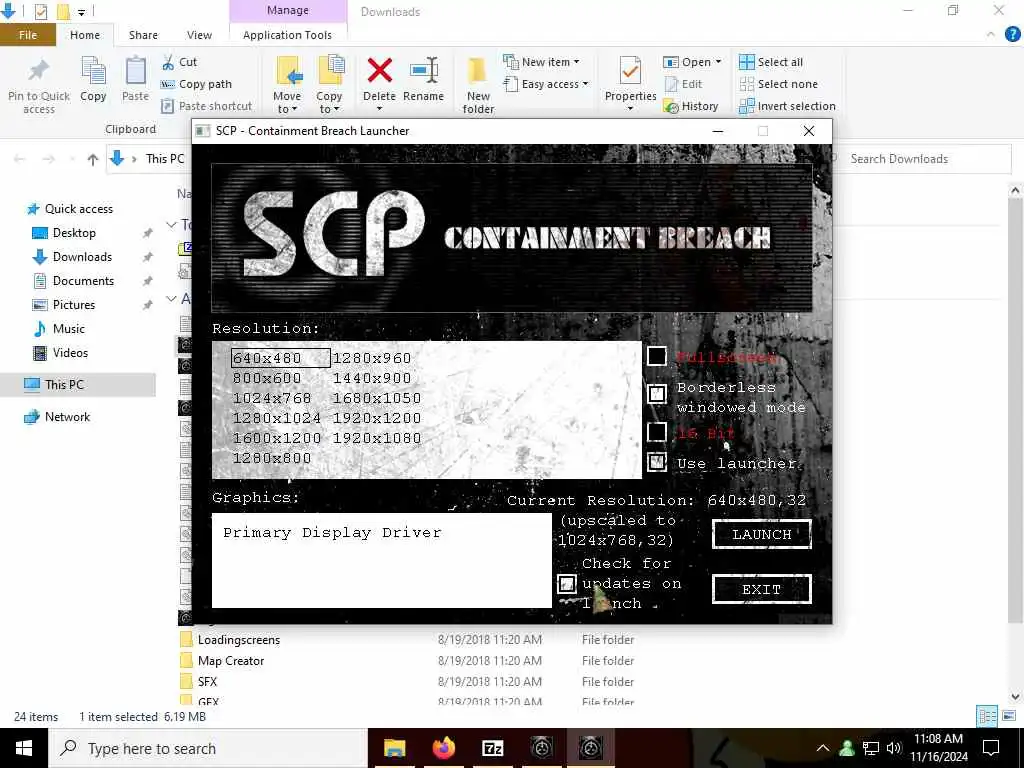Click the Pin to Quick access icon
This screenshot has height=768, width=1024.
pos(39,71)
